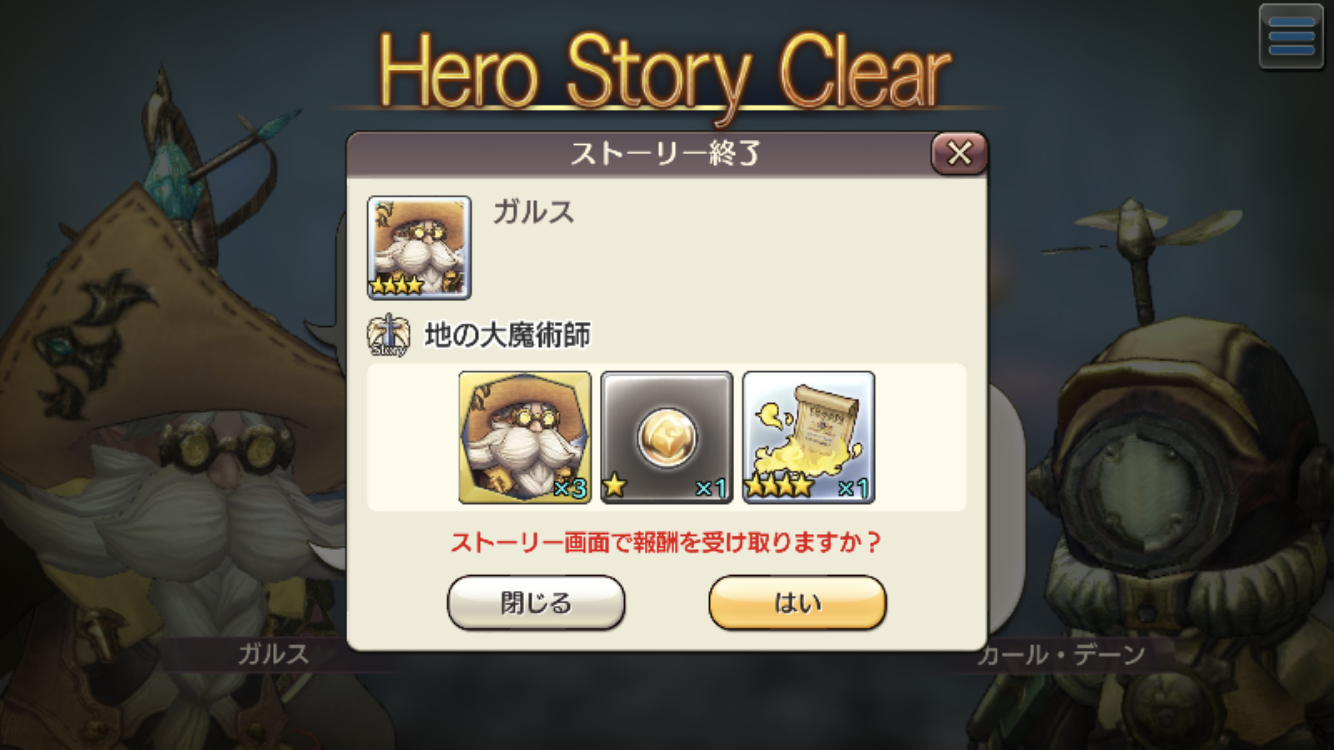Screen dimensions: 1334x750
Task: Click the 地の大魔術師 story title text
Action: click(508, 336)
